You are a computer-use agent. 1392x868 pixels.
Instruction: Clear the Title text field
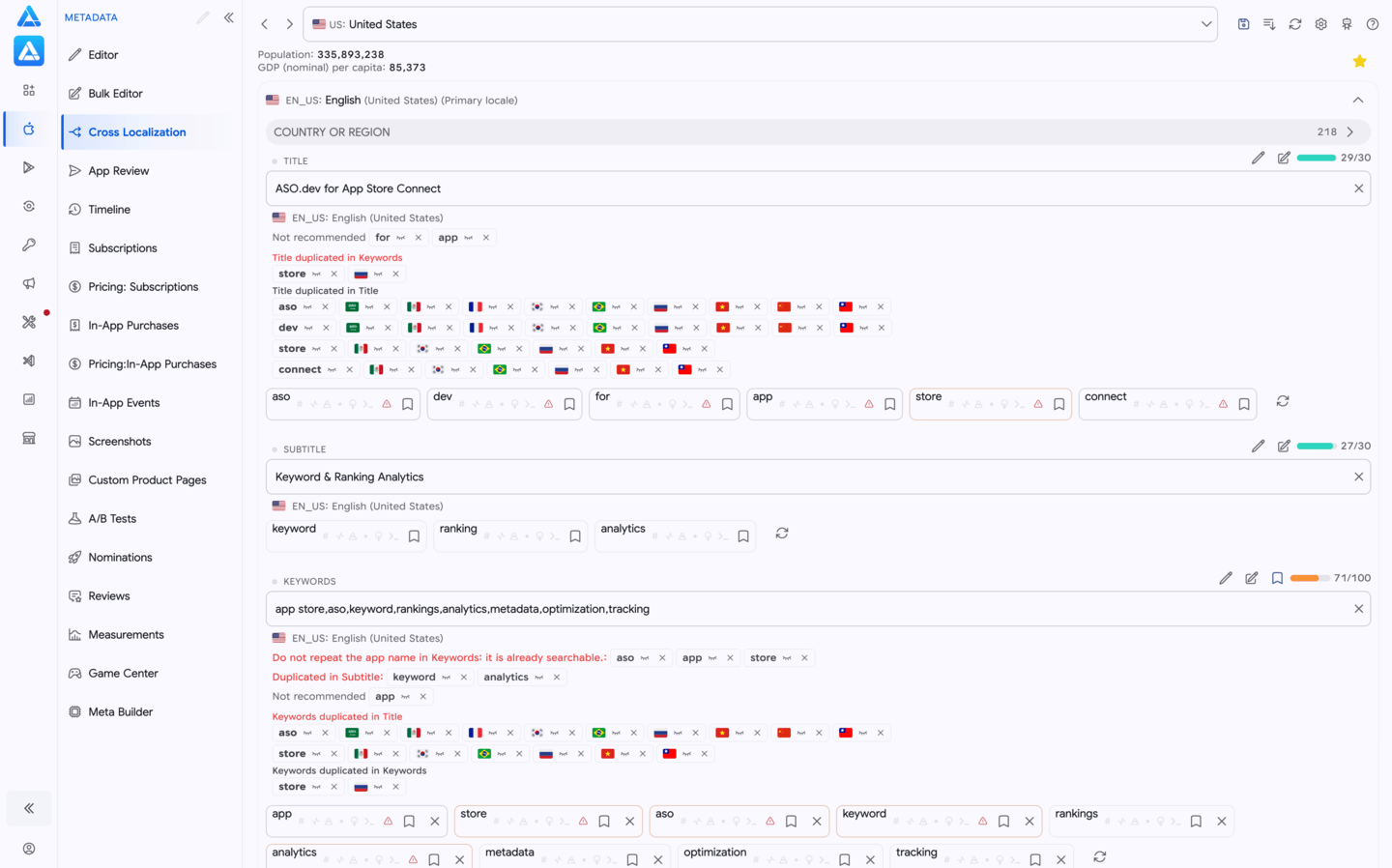point(1358,188)
